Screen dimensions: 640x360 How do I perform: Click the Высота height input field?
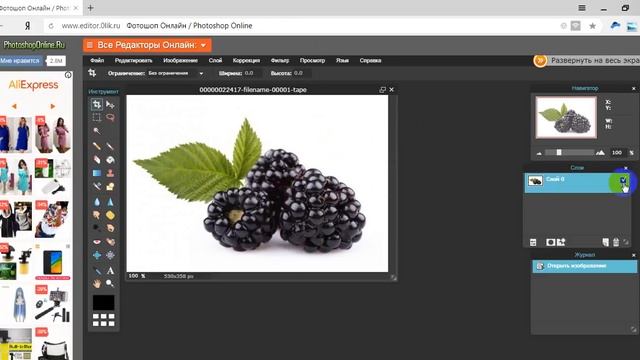click(301, 73)
